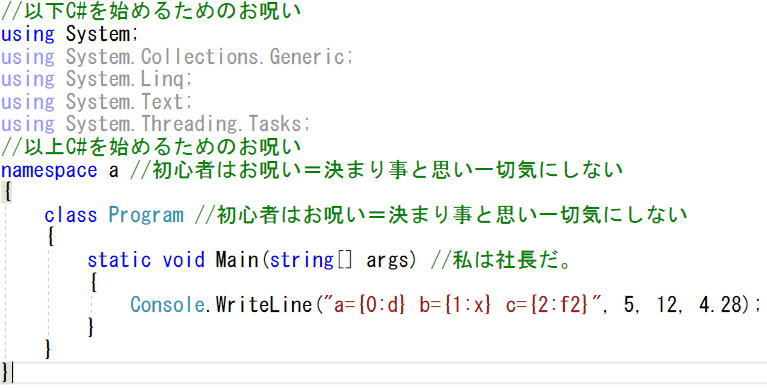Image resolution: width=767 pixels, height=388 pixels.
Task: Click the class keyword
Action: (70, 215)
